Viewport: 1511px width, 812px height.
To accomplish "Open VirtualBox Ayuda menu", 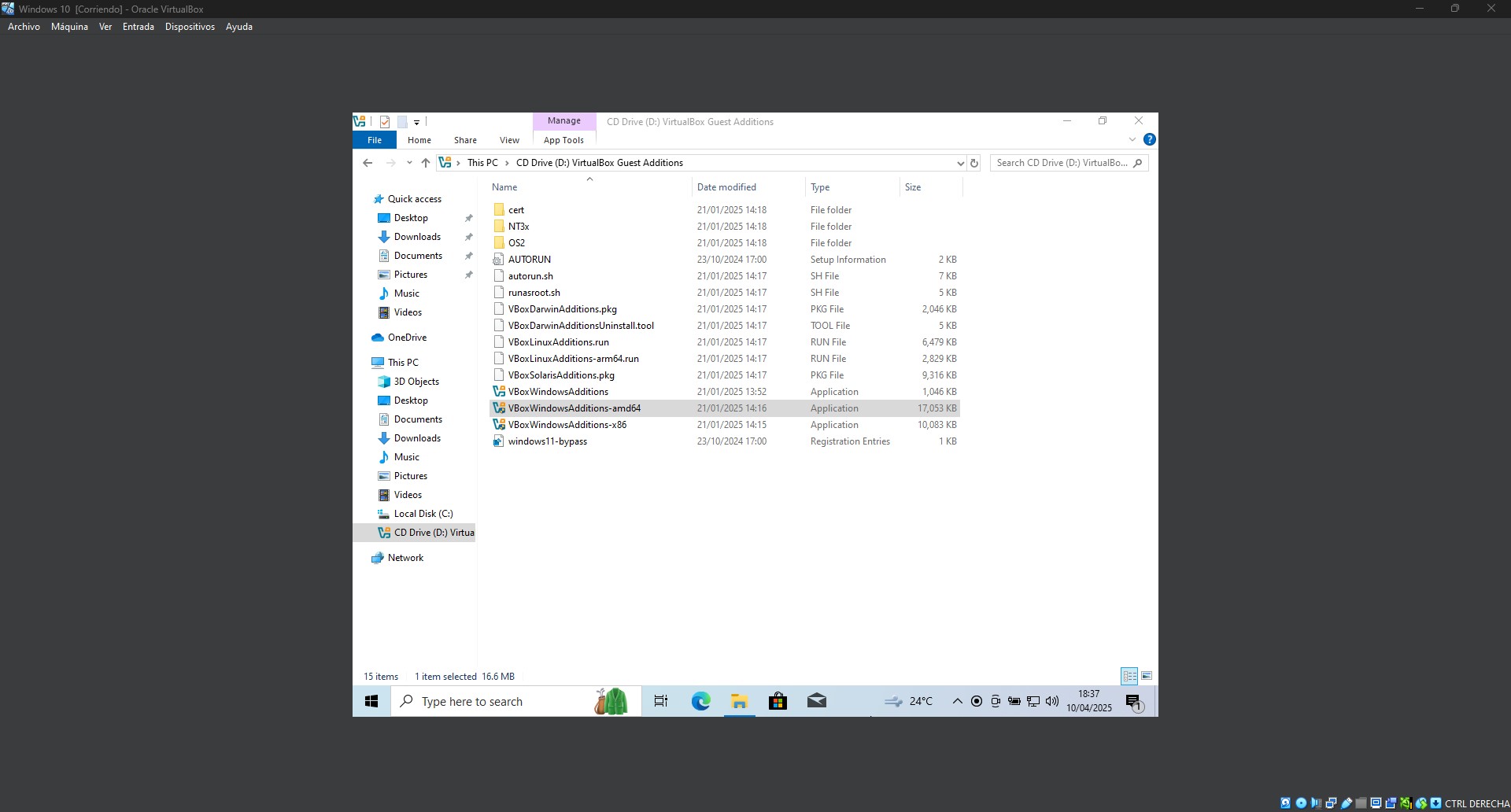I will pyautogui.click(x=239, y=27).
